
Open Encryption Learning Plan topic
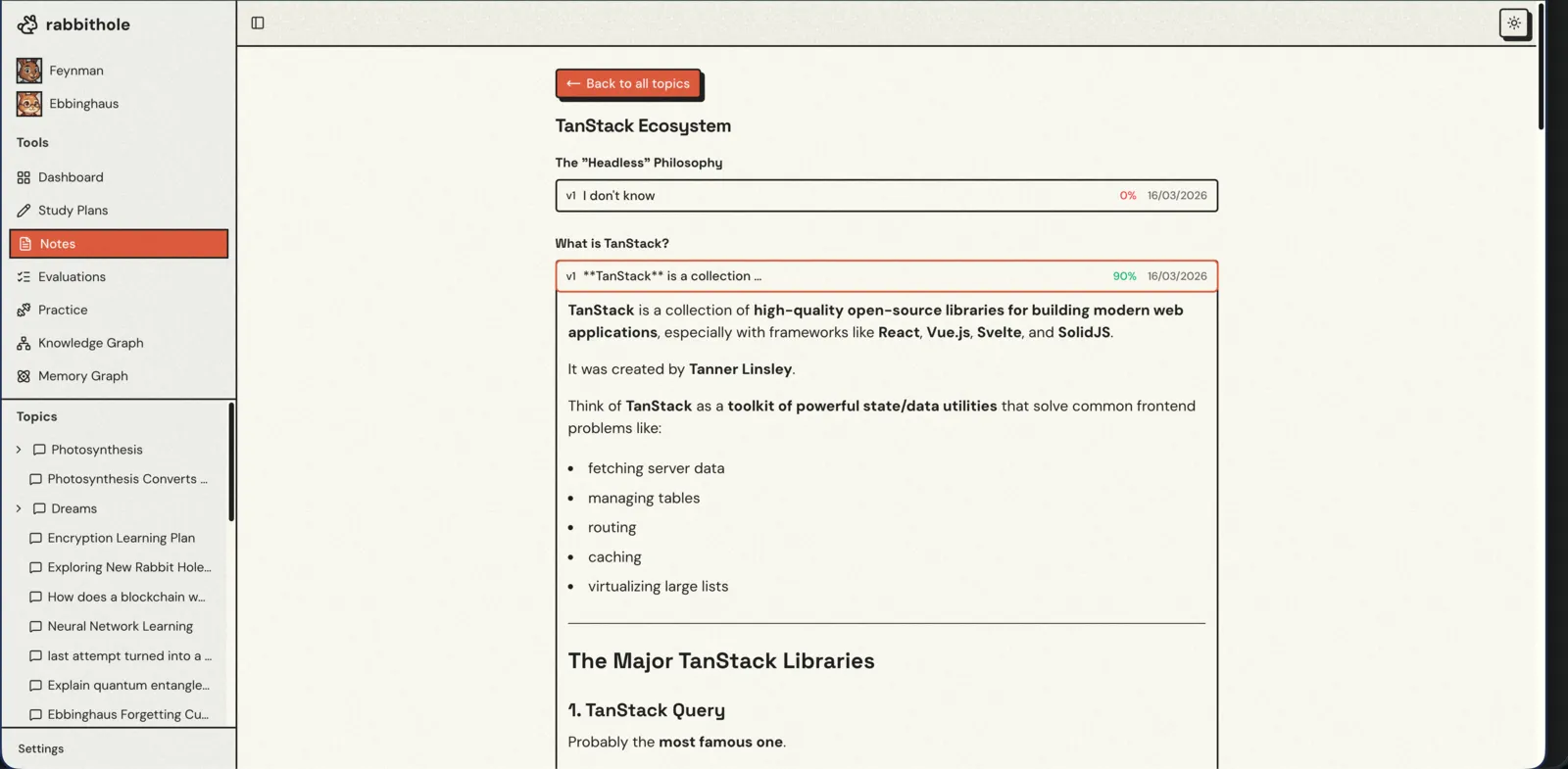click(x=122, y=538)
